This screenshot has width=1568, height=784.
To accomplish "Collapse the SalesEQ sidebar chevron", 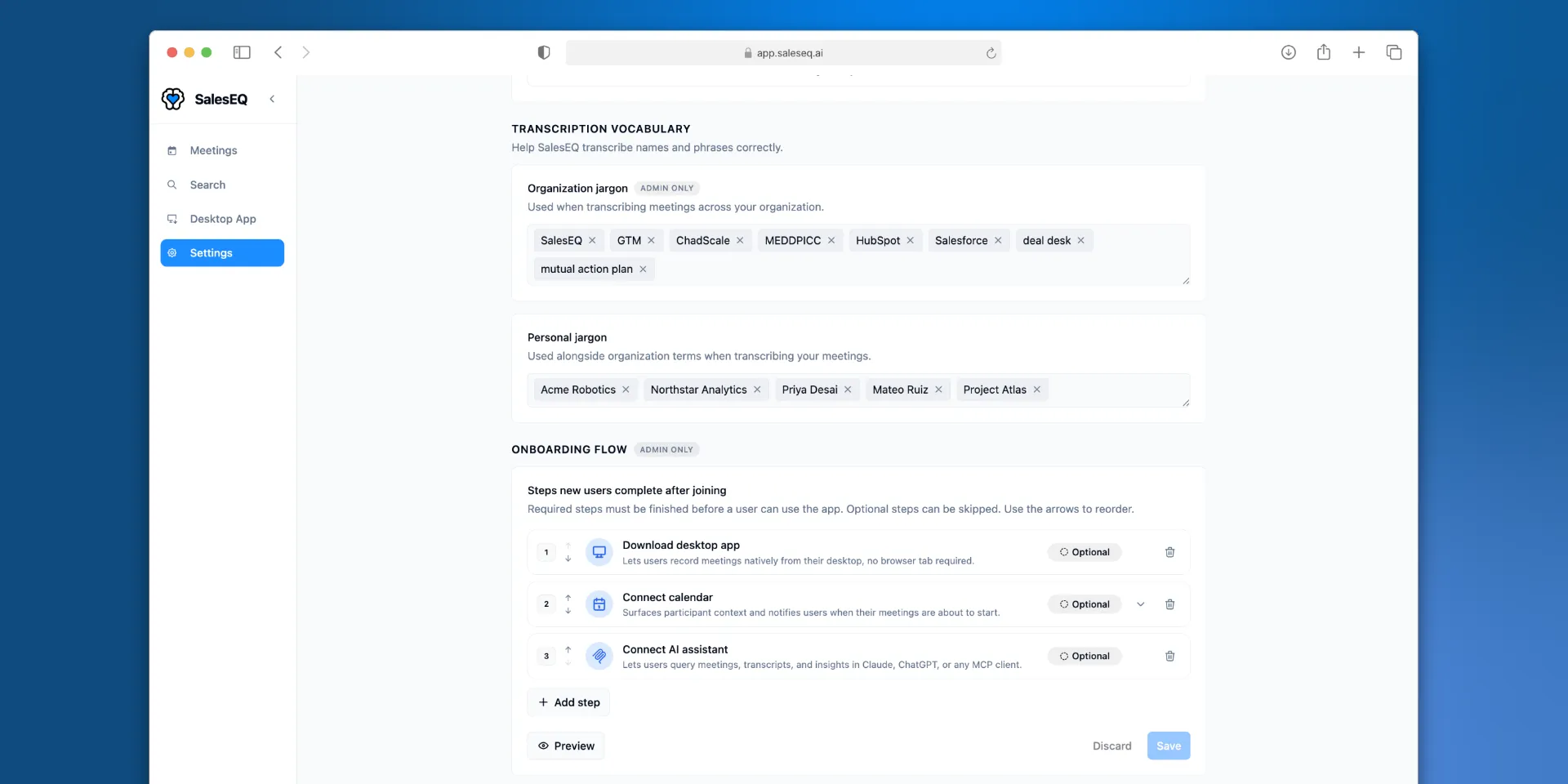I will (272, 99).
